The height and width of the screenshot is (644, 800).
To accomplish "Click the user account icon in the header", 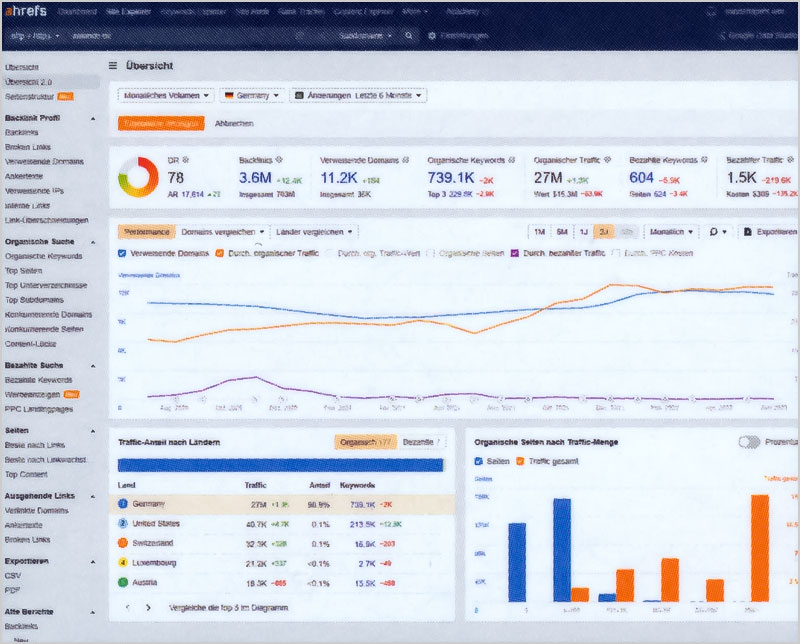I will coord(711,11).
